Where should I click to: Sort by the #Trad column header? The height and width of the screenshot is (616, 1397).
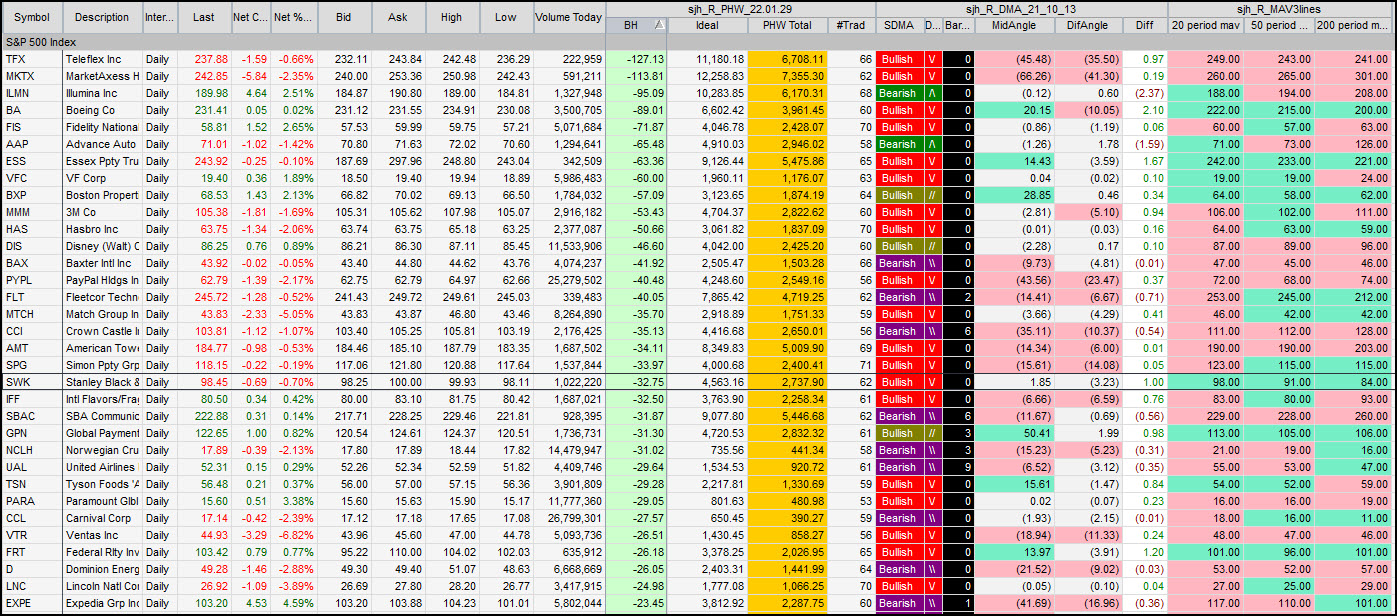tap(851, 25)
